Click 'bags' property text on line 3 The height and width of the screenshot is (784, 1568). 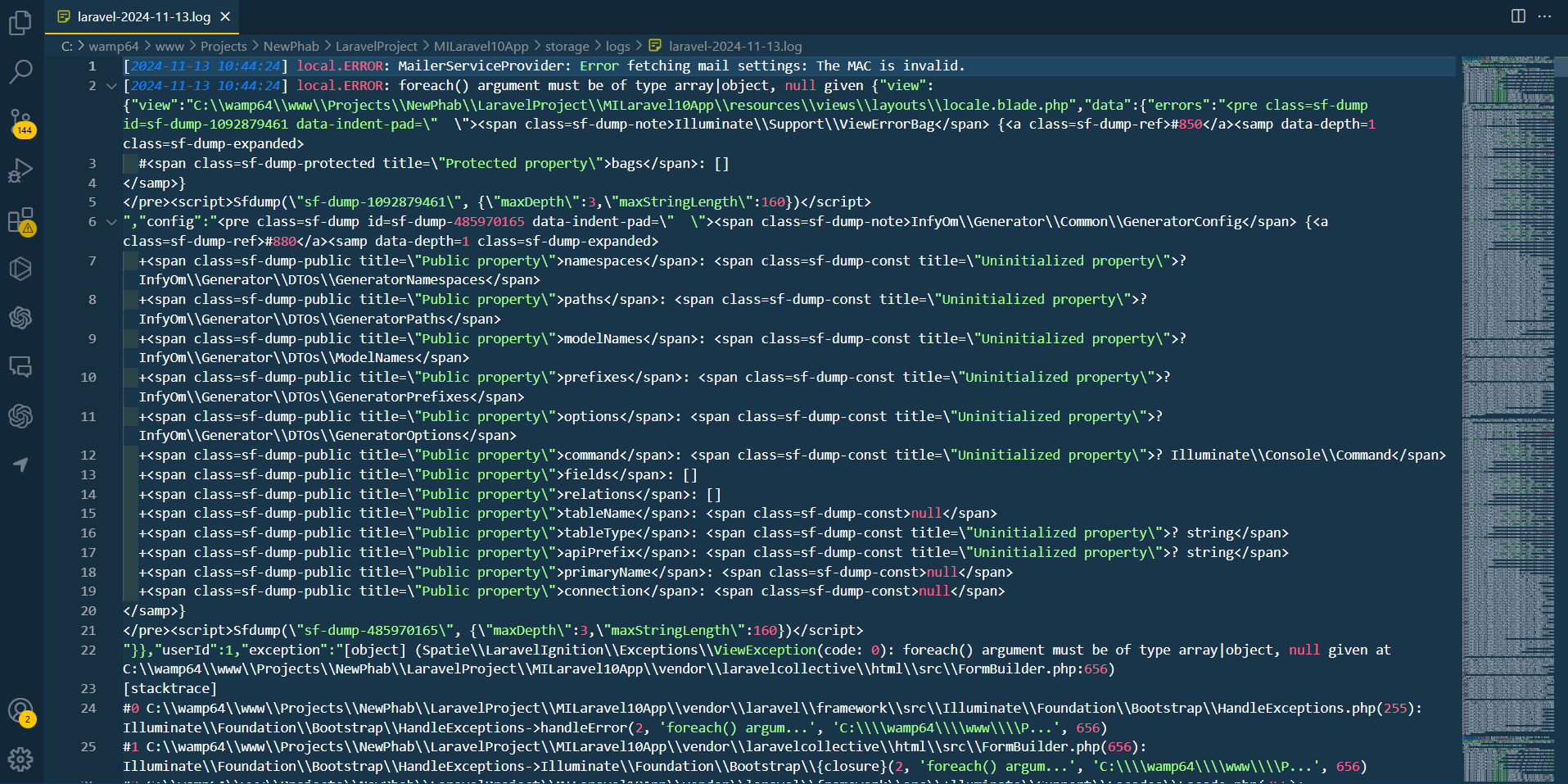click(627, 164)
